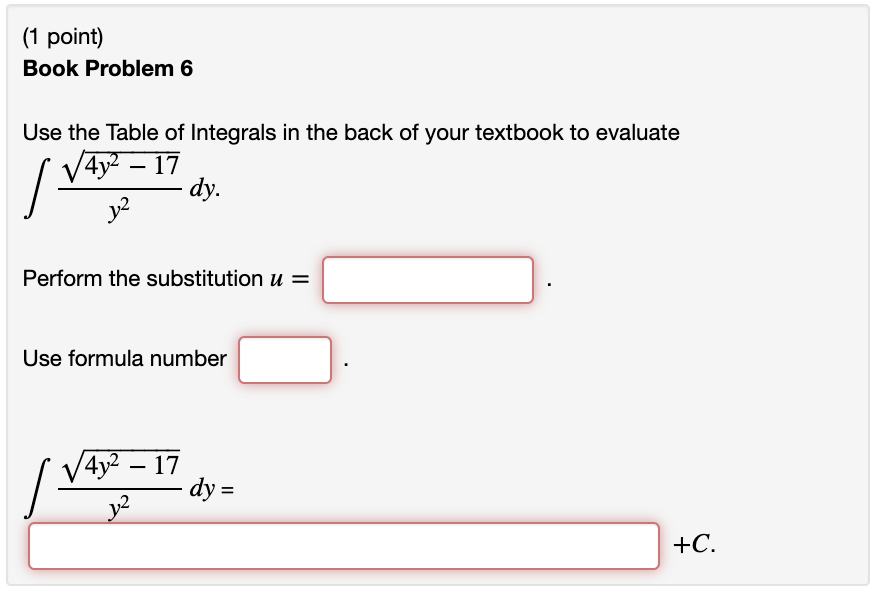Screen dimensions: 882x594
Task: Click the Use formula number label
Action: [x=125, y=358]
